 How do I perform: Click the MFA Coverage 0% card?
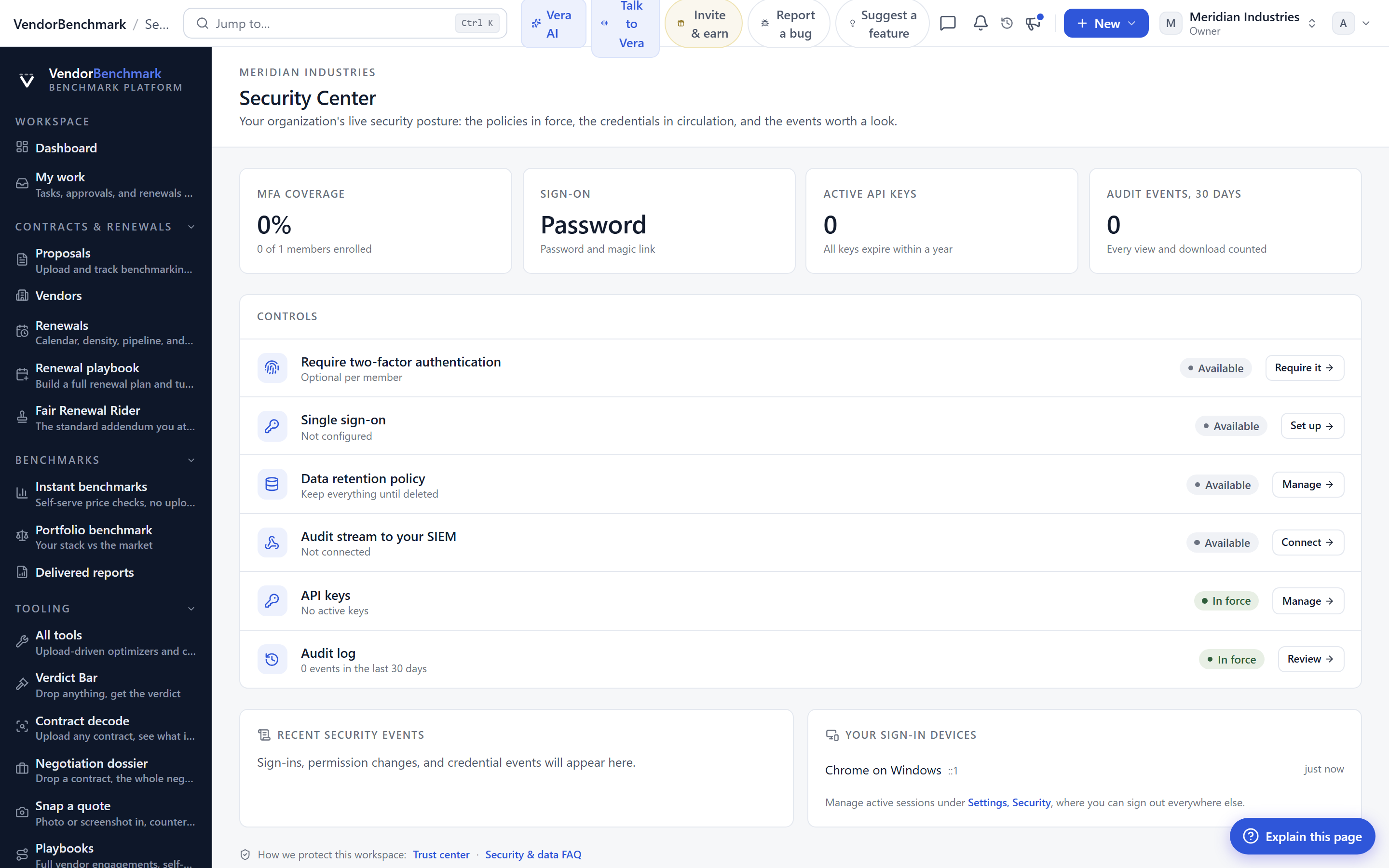point(375,220)
